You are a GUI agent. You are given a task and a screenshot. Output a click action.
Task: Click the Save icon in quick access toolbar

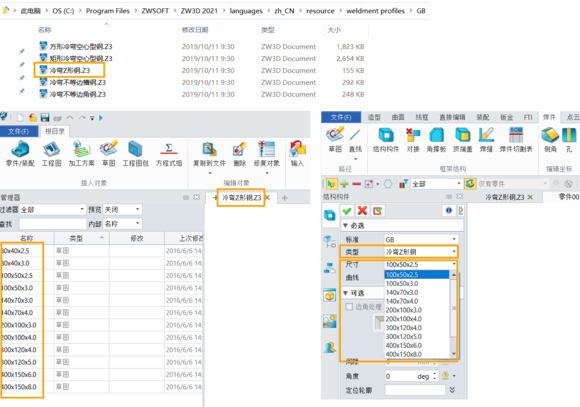pos(45,118)
